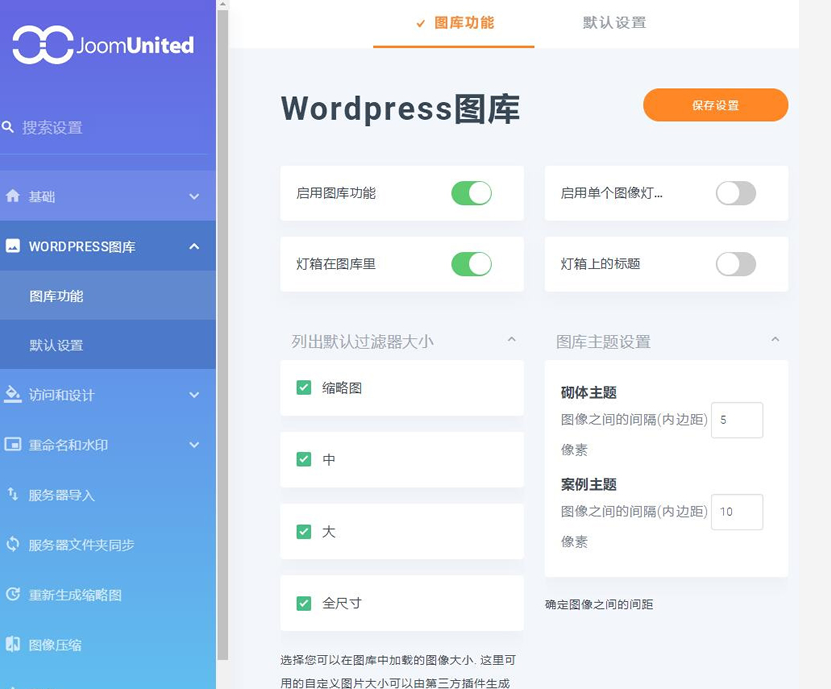Click the 服务器文件夹同步 sync icon

tap(13, 544)
